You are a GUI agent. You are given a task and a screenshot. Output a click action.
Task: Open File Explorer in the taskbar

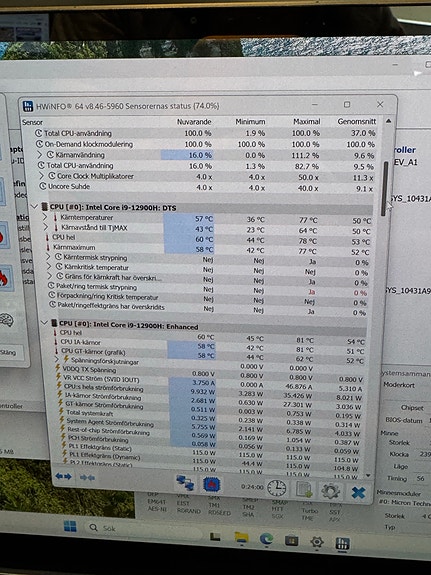pyautogui.click(x=241, y=538)
